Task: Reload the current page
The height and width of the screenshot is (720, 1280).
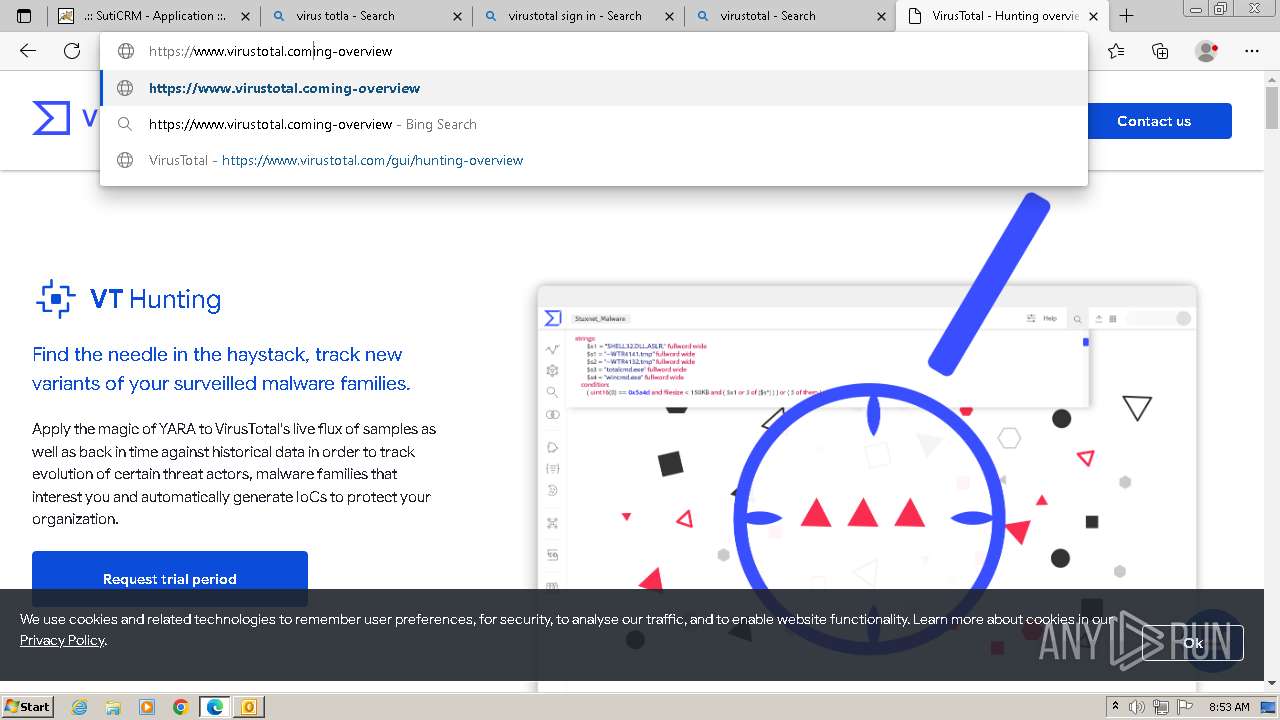Action: pos(72,51)
